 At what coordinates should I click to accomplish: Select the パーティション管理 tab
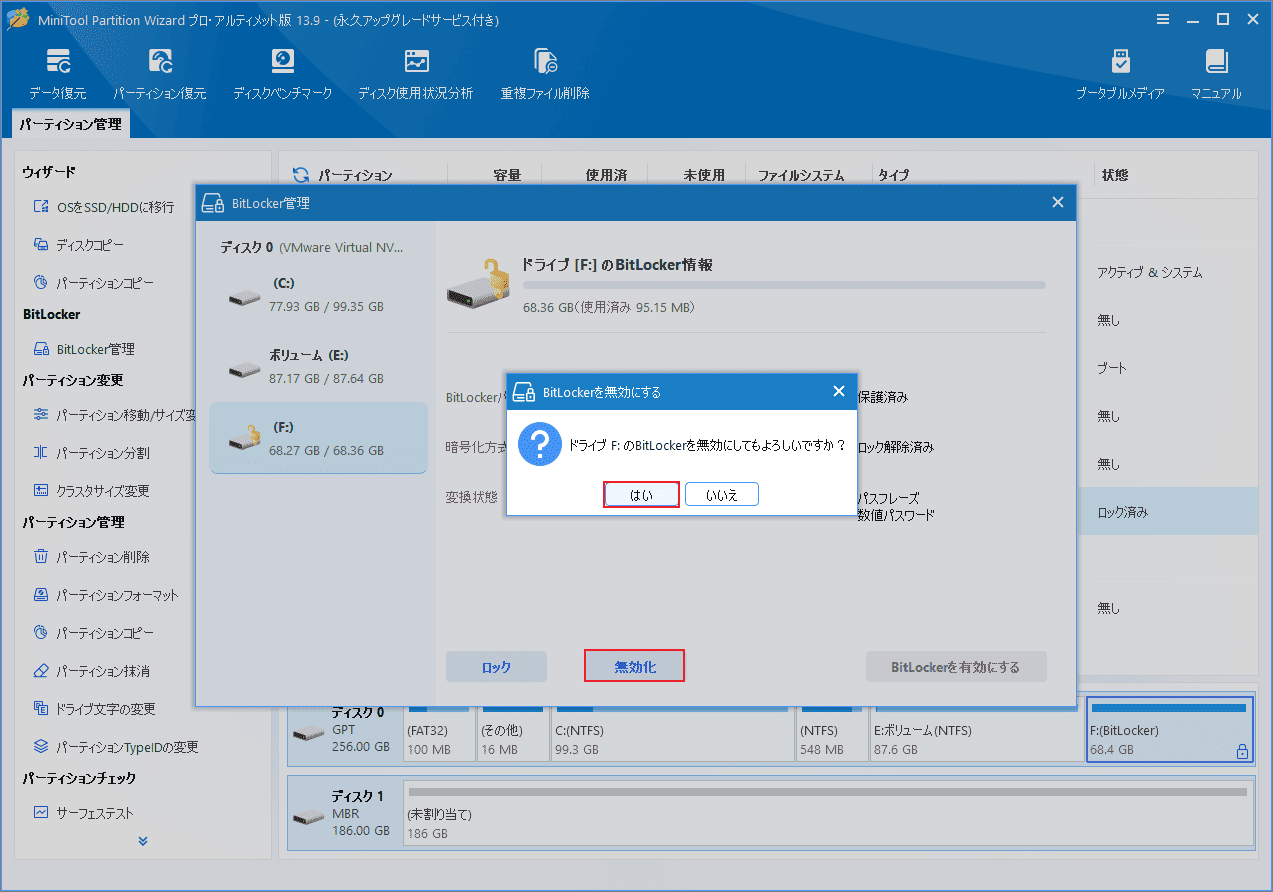[71, 124]
